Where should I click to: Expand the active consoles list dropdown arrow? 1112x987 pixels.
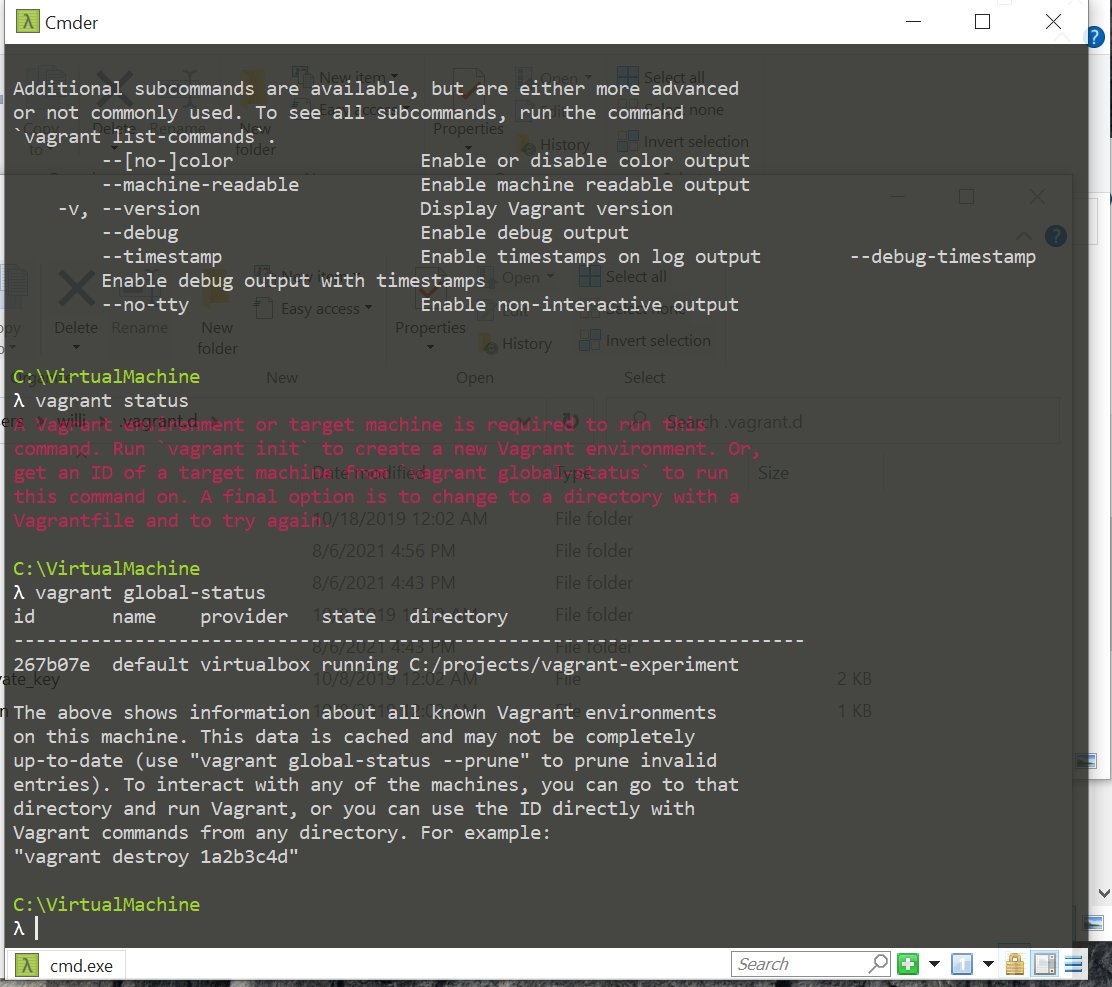(x=988, y=964)
